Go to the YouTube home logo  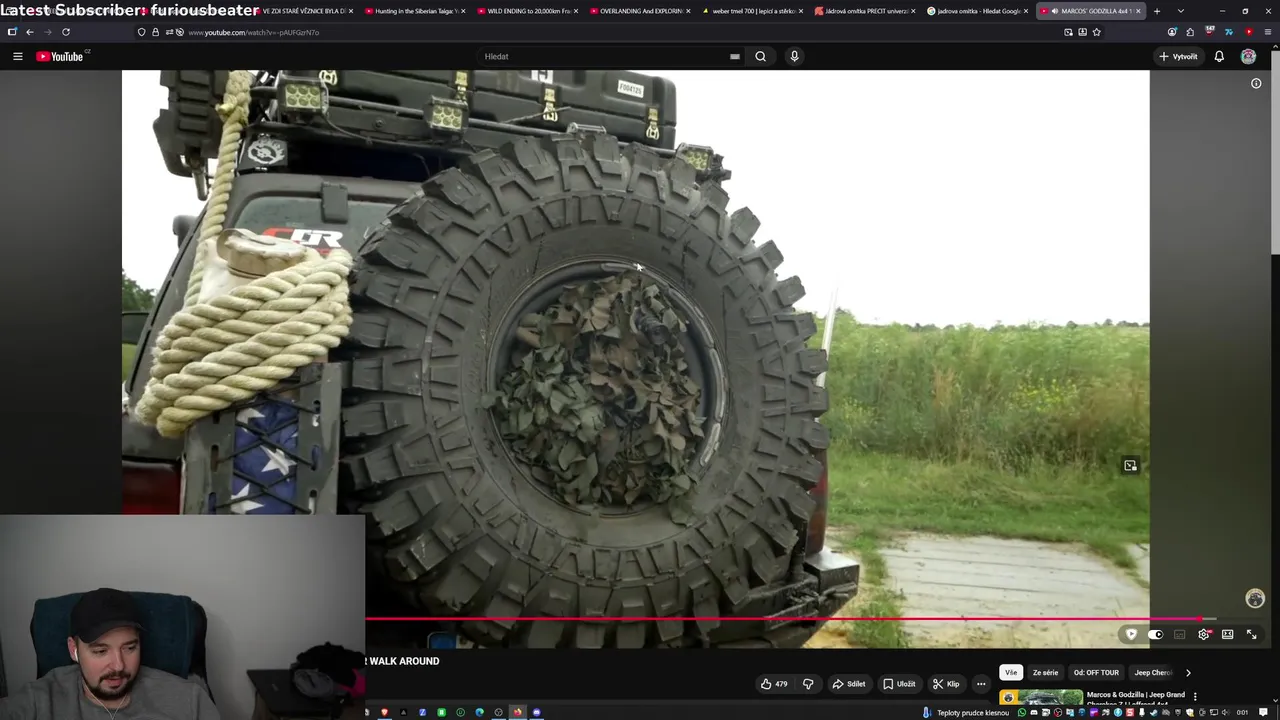[x=61, y=56]
